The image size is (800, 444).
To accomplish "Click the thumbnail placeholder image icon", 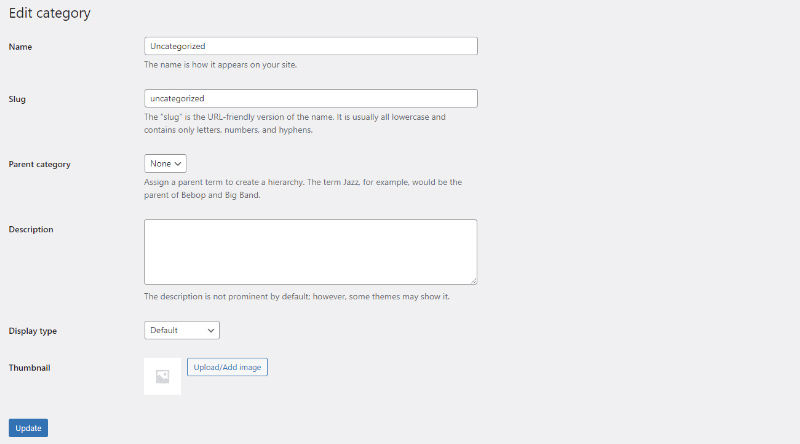I will coord(162,377).
